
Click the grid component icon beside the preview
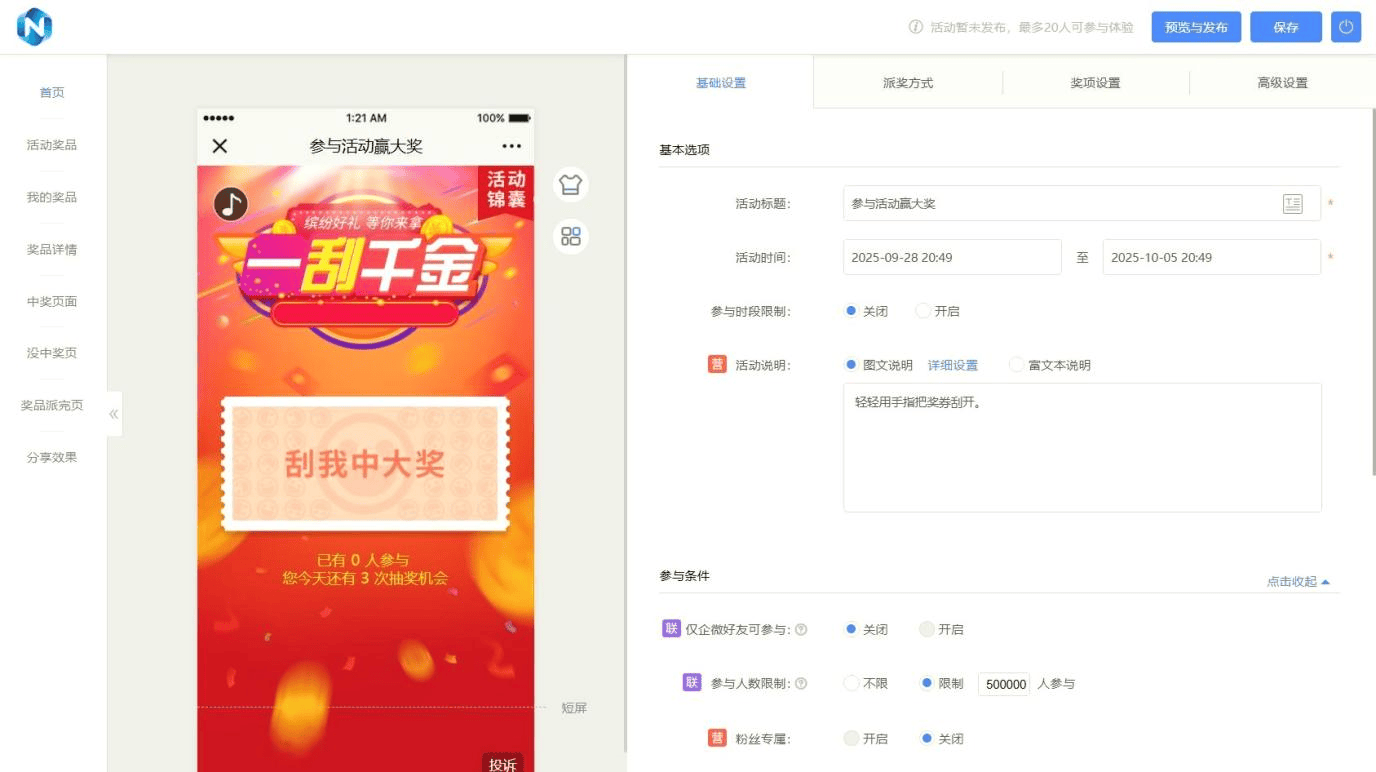point(570,237)
